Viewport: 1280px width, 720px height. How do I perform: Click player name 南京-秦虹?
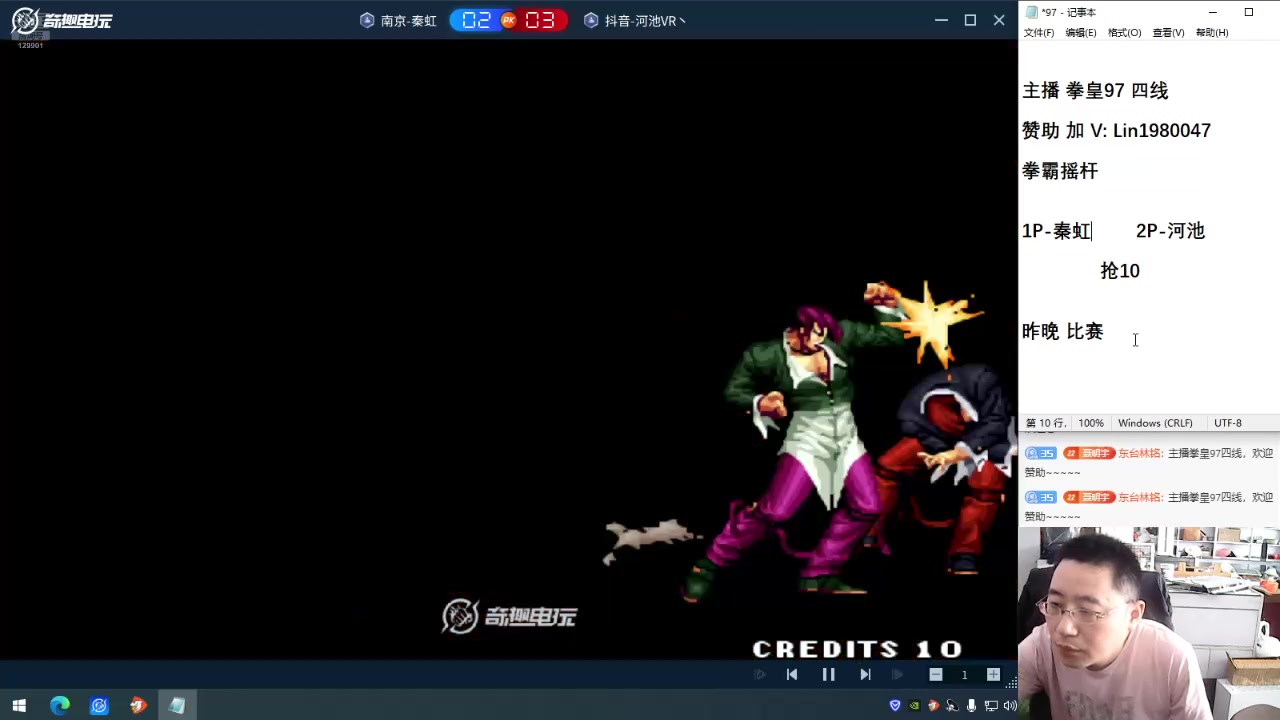[409, 20]
